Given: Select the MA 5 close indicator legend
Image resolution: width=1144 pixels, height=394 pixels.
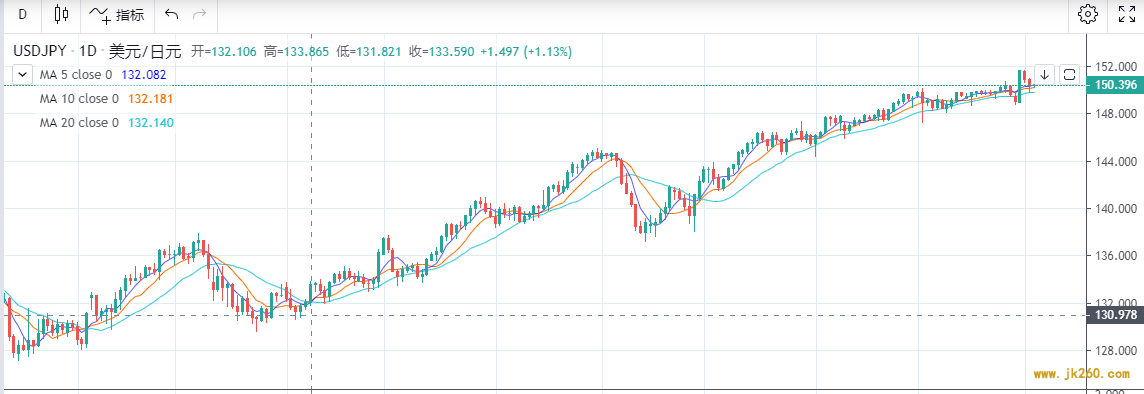Looking at the screenshot, I should [77, 74].
